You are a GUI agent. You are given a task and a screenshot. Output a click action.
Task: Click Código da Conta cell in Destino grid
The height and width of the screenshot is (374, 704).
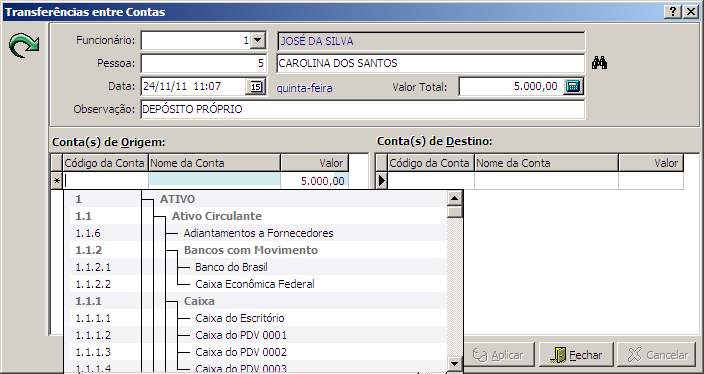(x=431, y=180)
